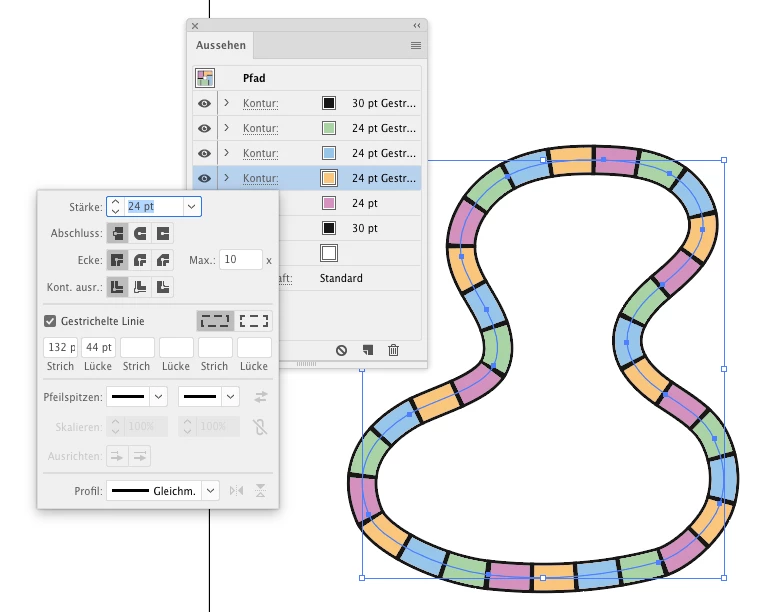
Task: Click the Stärke stepper arrows
Action: click(116, 207)
